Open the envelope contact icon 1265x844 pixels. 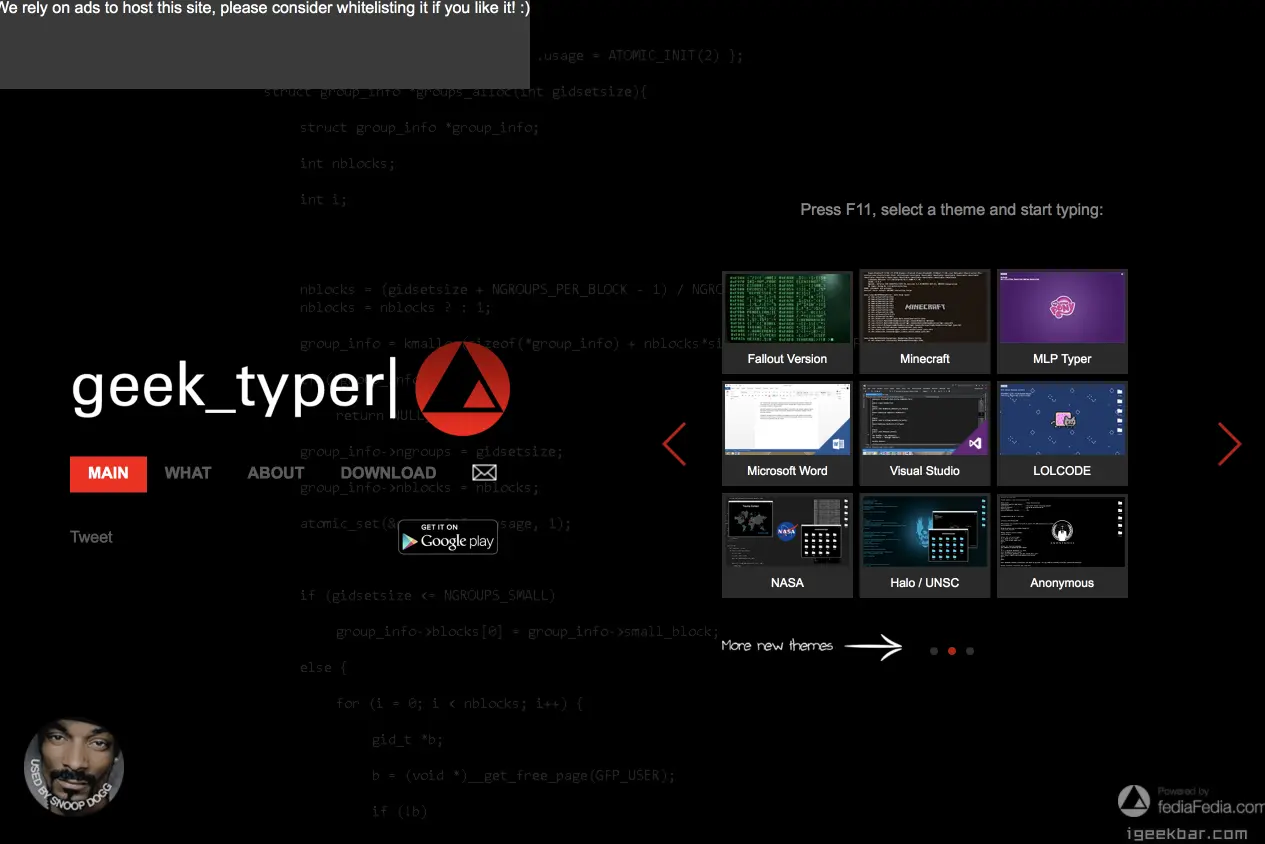click(x=485, y=473)
